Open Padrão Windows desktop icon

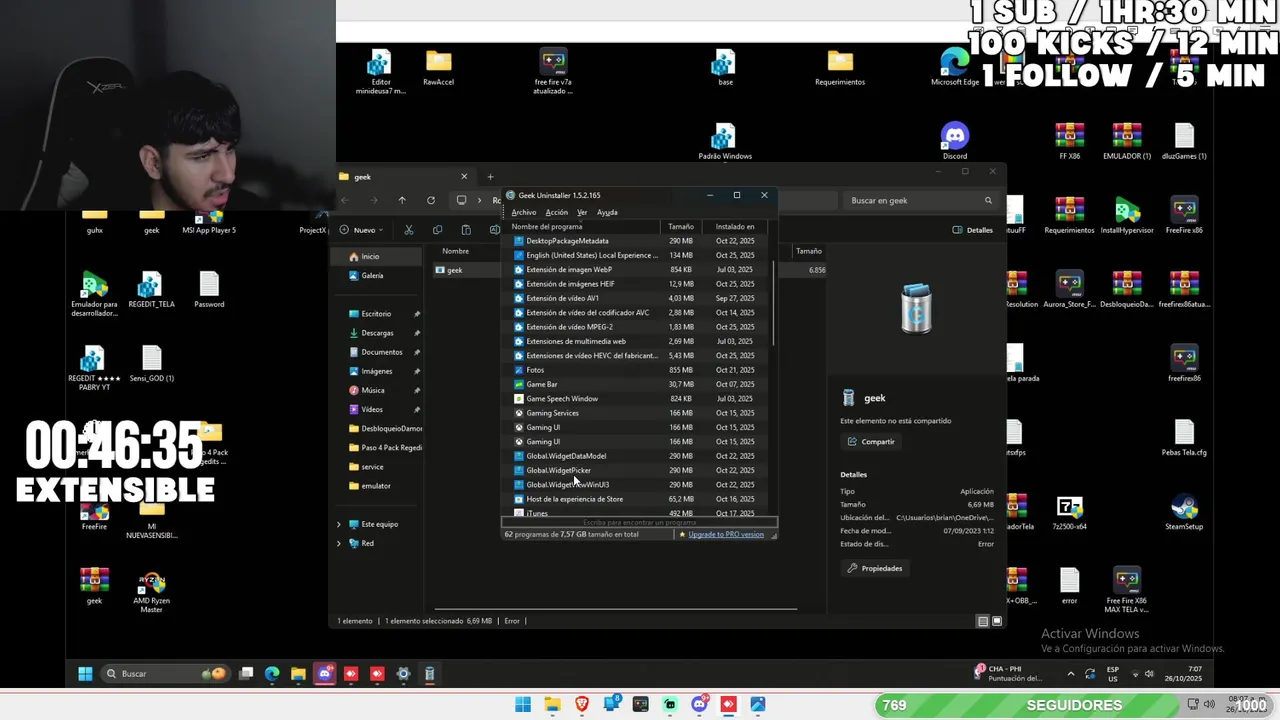[725, 141]
